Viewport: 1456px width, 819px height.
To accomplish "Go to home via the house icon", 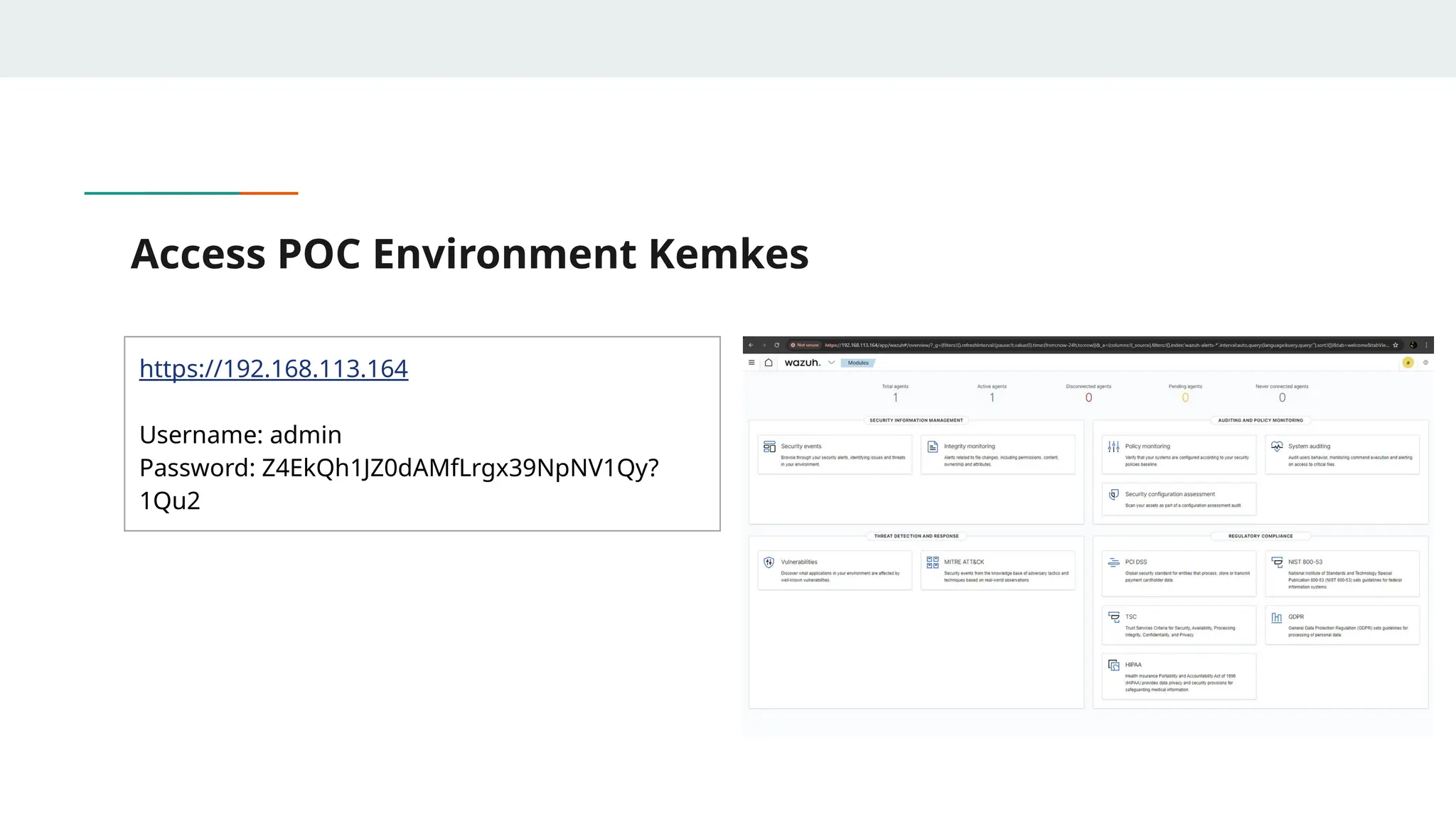I will 769,363.
